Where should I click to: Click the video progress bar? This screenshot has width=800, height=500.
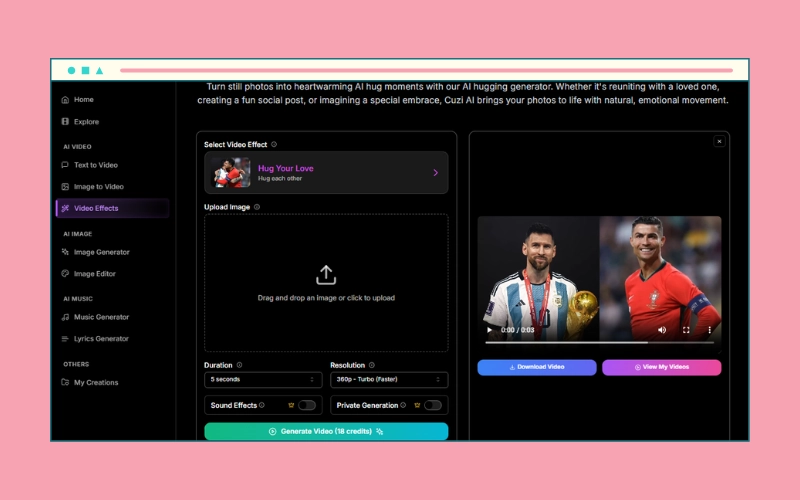point(599,343)
